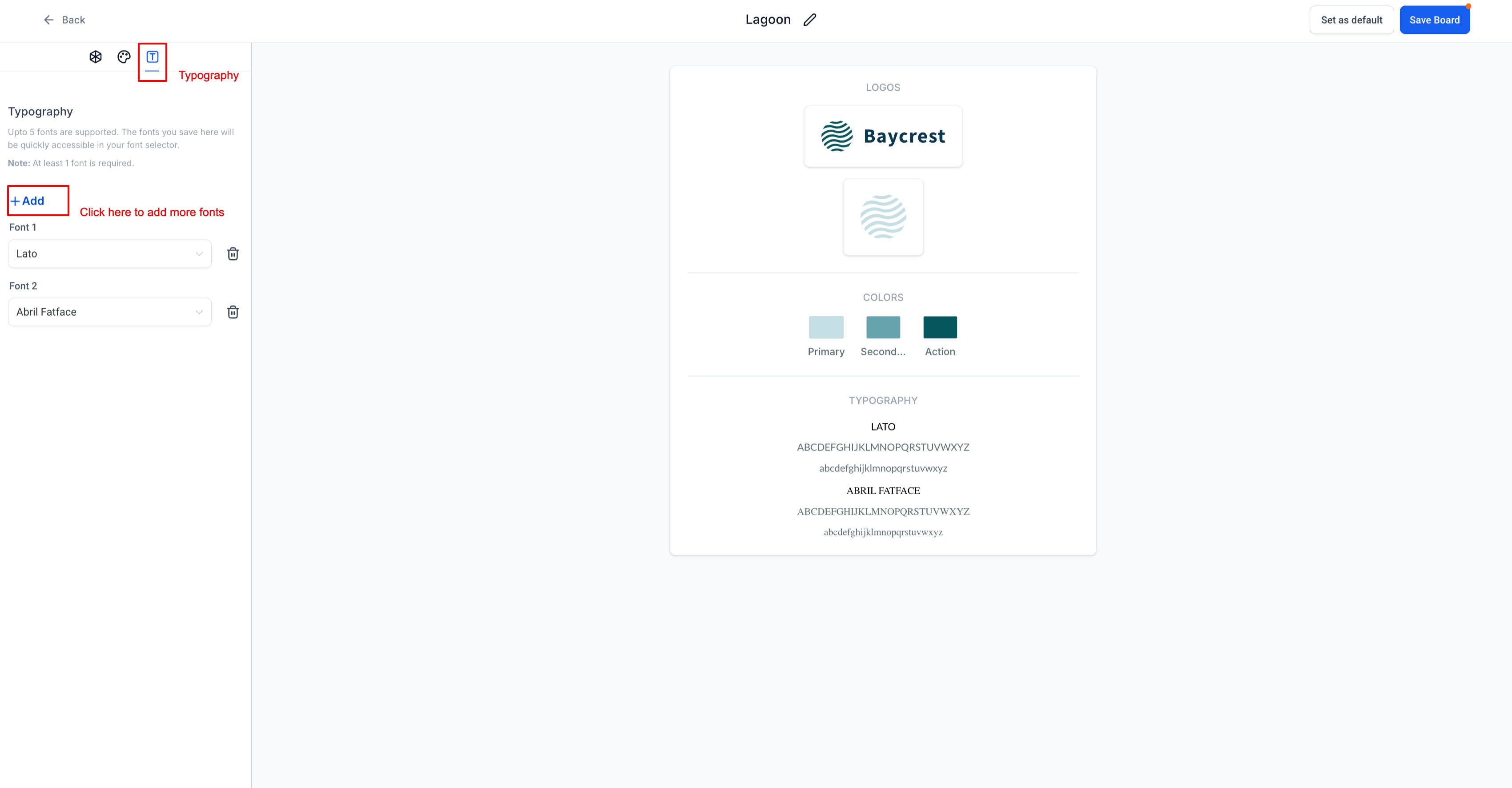Click the Lagoon board title text
Screen dimensions: 1512x788
(768, 20)
